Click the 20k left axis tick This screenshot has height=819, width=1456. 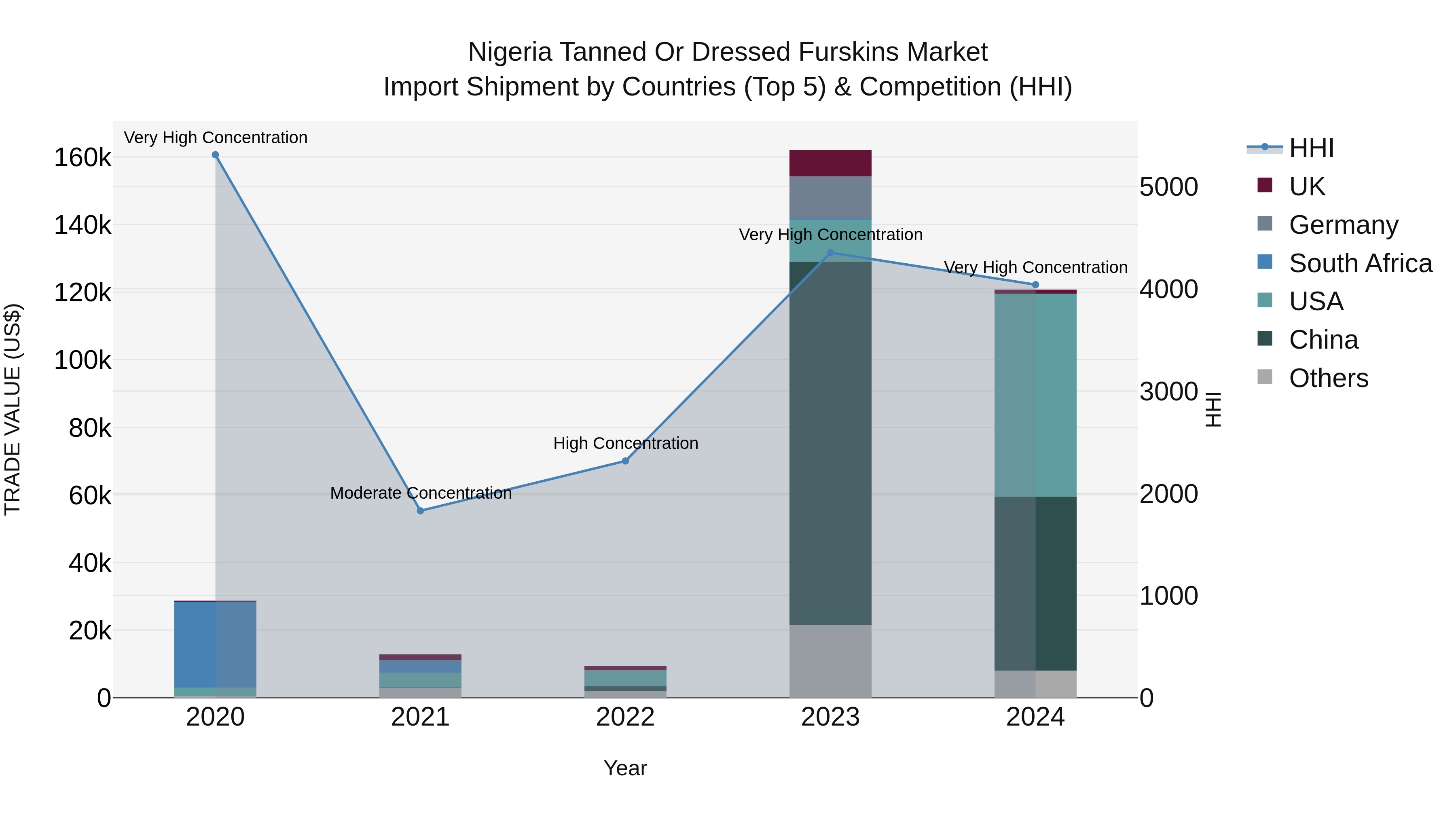(90, 631)
